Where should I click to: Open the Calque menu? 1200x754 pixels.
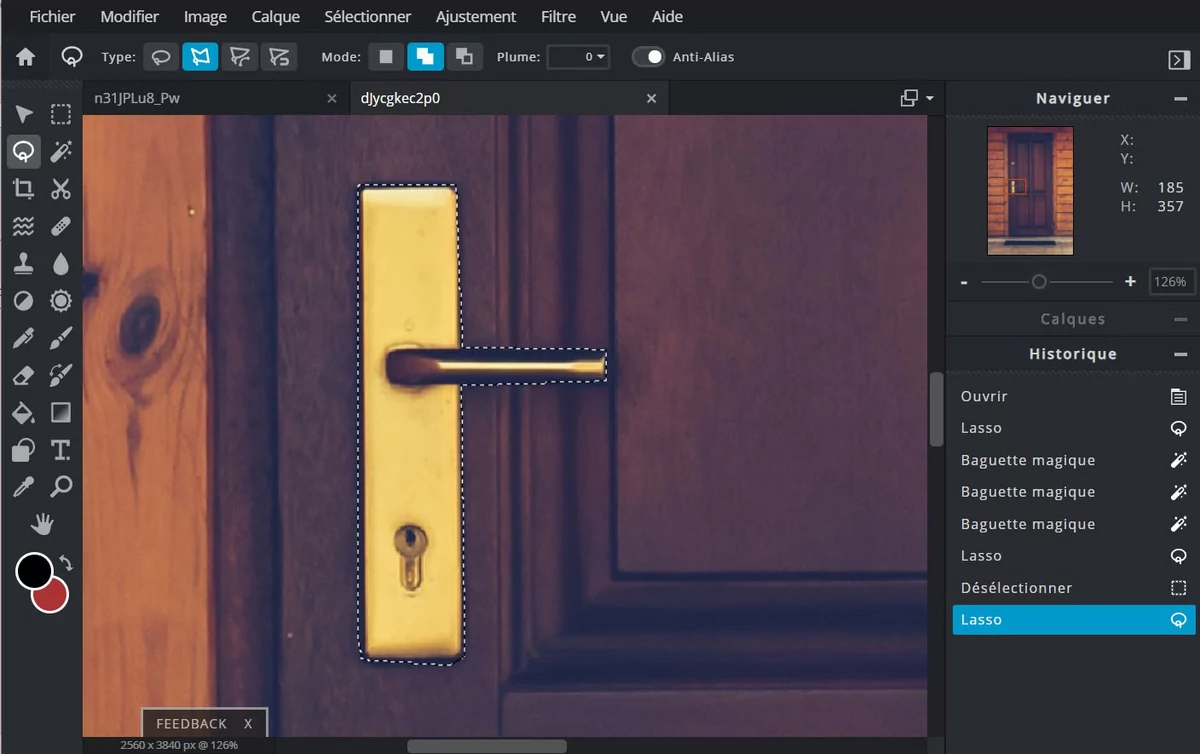(x=276, y=17)
